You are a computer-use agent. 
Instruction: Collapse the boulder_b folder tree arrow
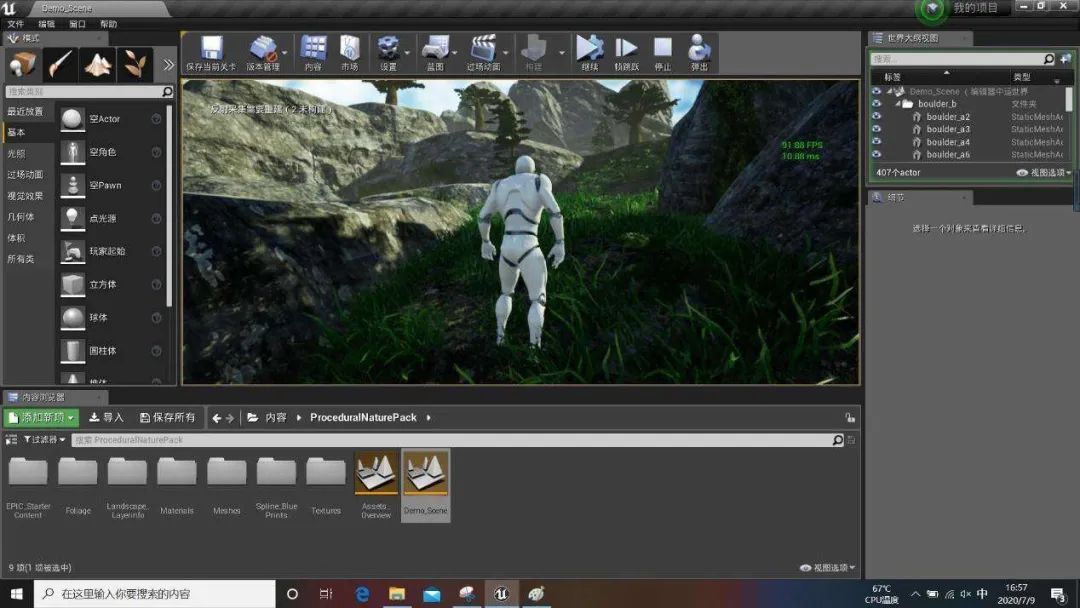[898, 103]
